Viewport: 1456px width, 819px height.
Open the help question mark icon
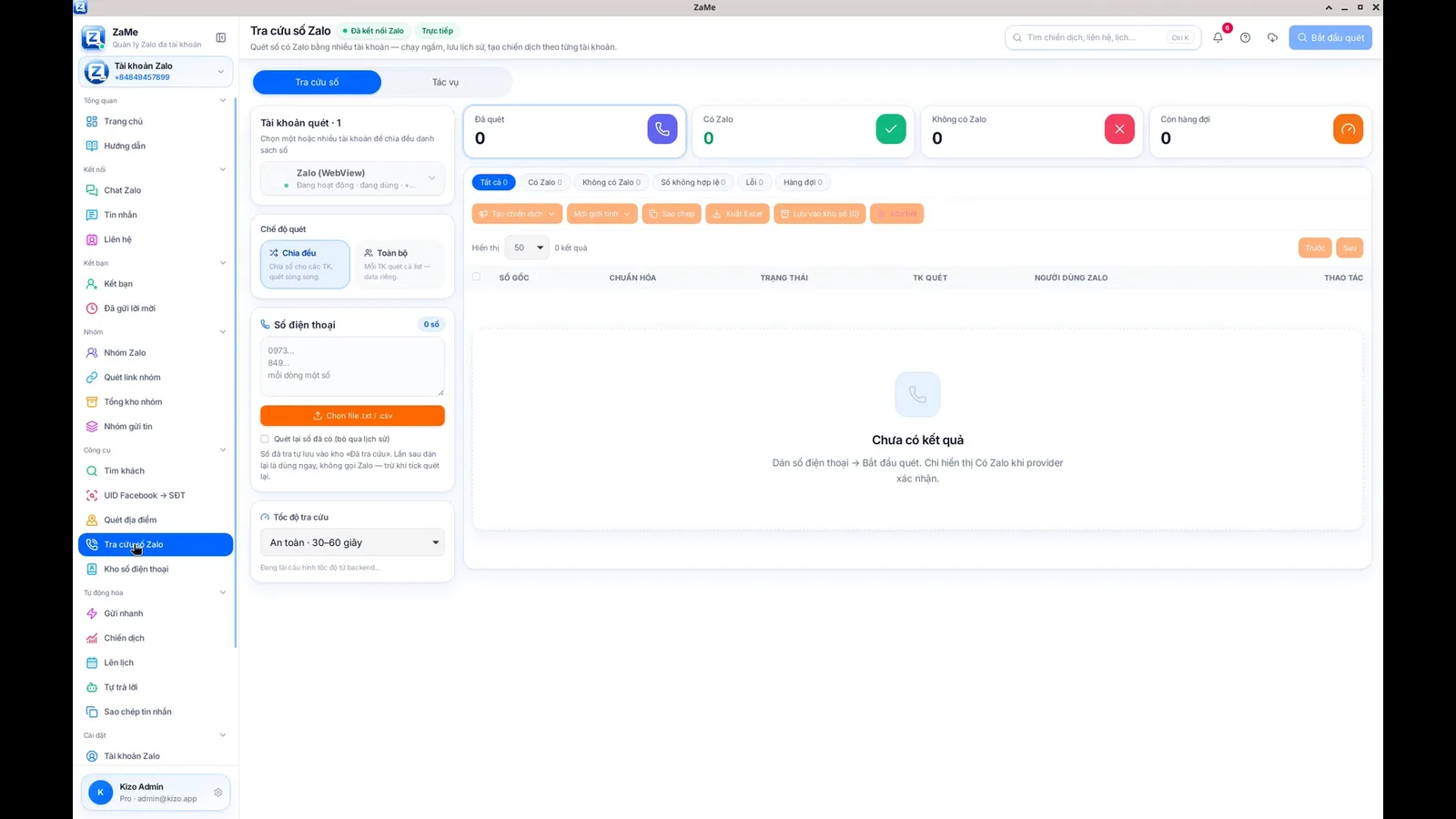click(1245, 37)
